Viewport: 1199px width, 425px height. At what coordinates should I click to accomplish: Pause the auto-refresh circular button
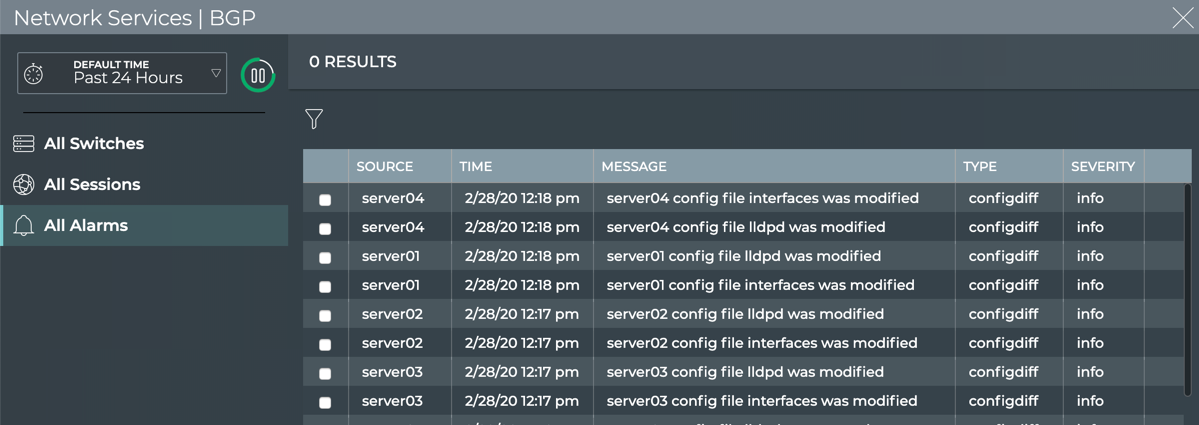point(258,75)
